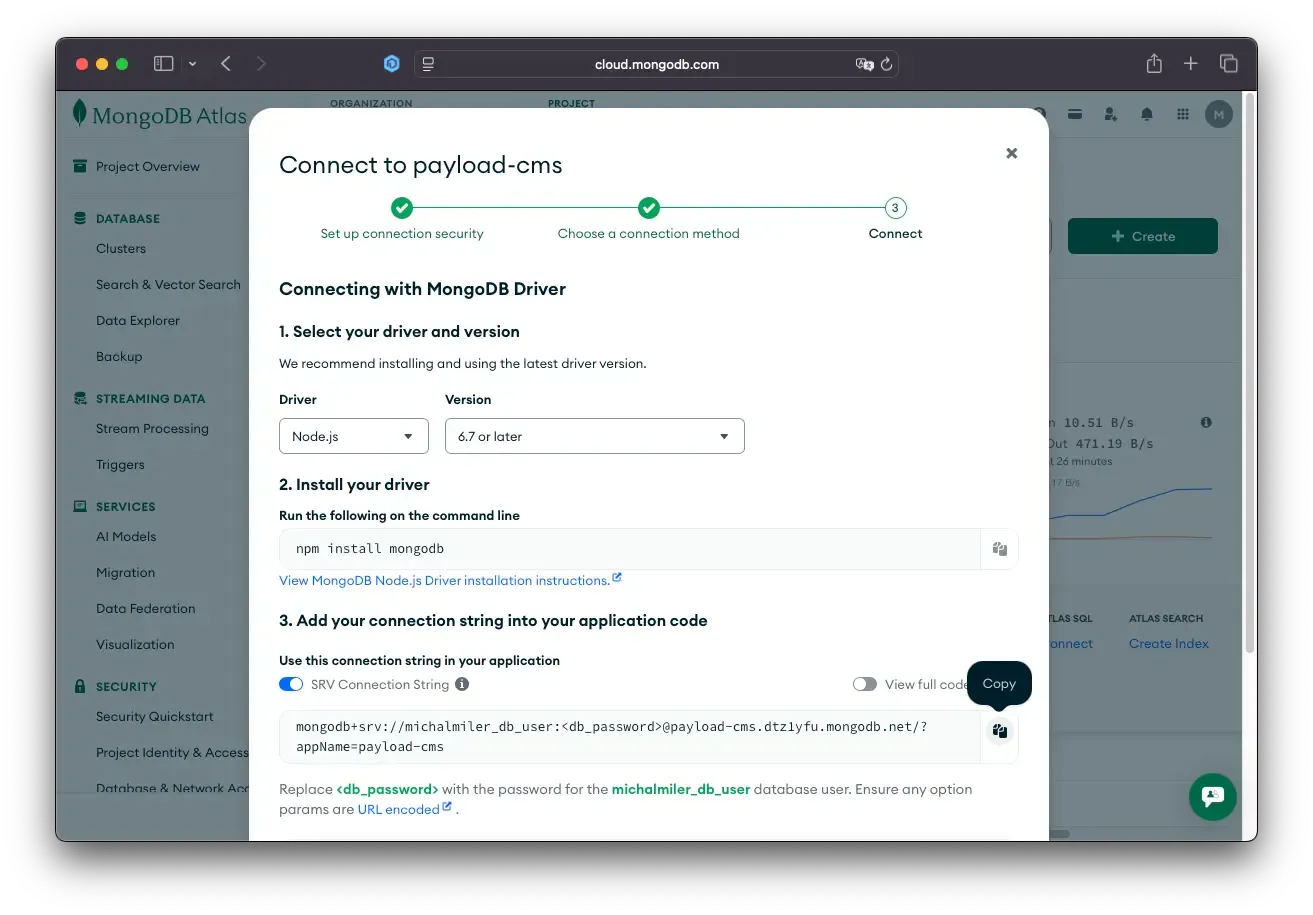This screenshot has width=1313, height=915.
Task: Click the translate icon in address bar
Action: [864, 64]
